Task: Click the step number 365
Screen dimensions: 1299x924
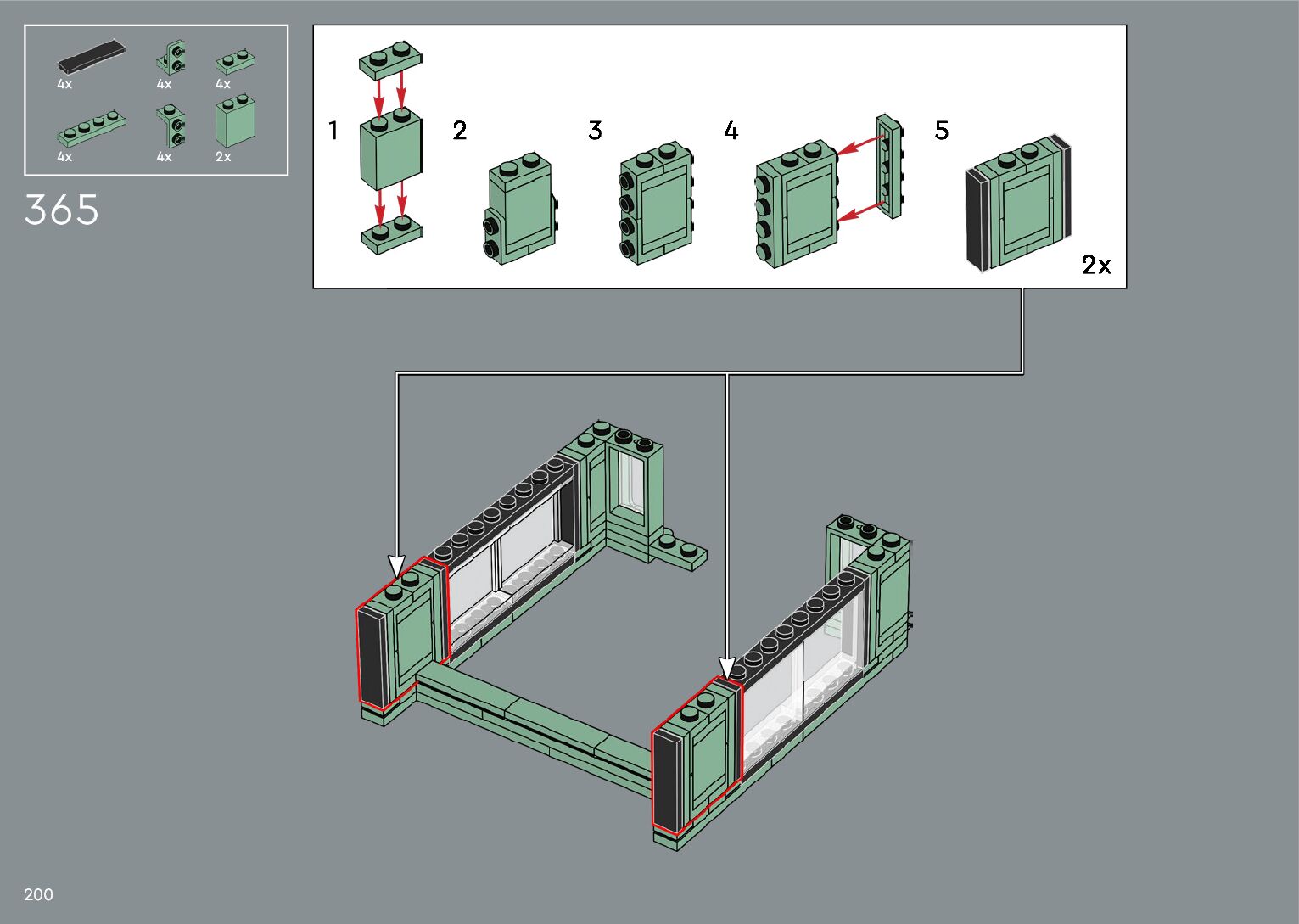Action: pyautogui.click(x=61, y=210)
